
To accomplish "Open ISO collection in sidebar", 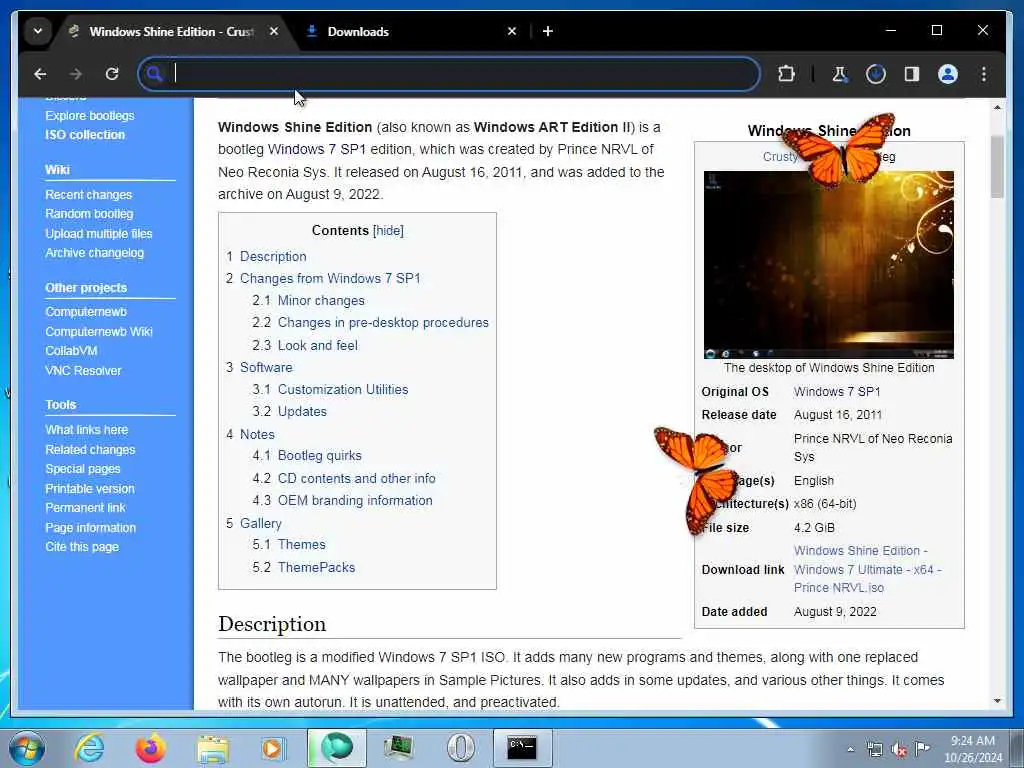I will pyautogui.click(x=85, y=135).
